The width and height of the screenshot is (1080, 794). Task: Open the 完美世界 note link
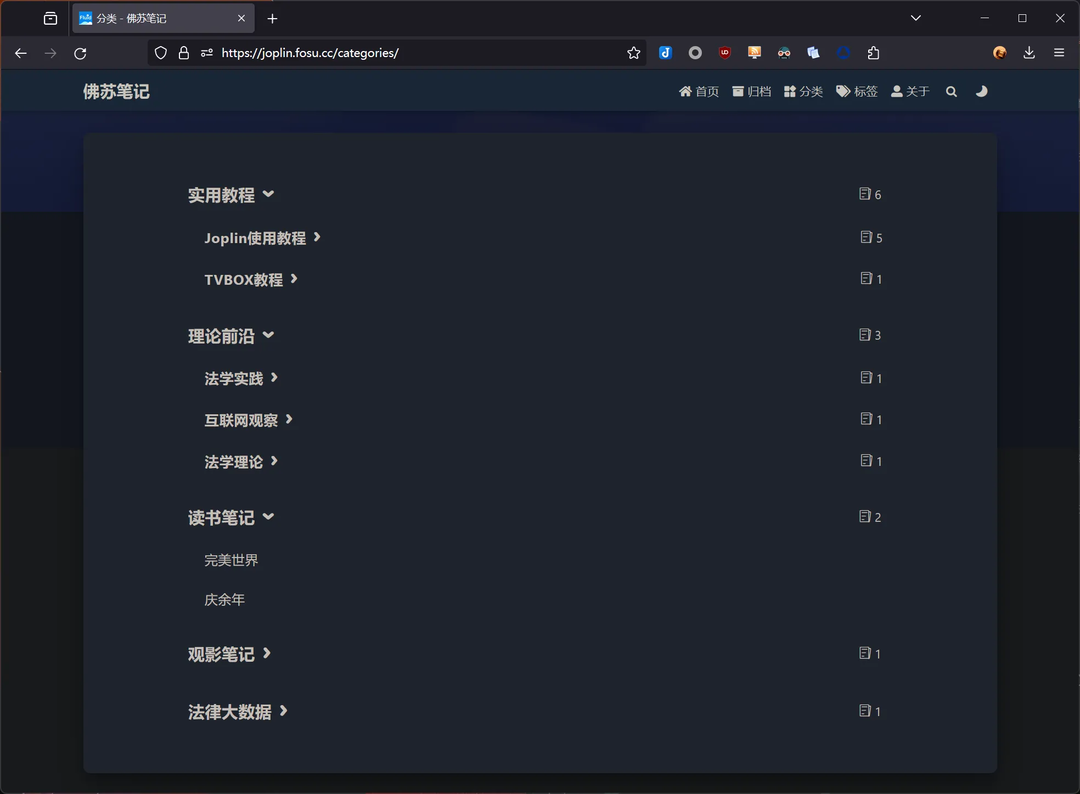(x=231, y=559)
